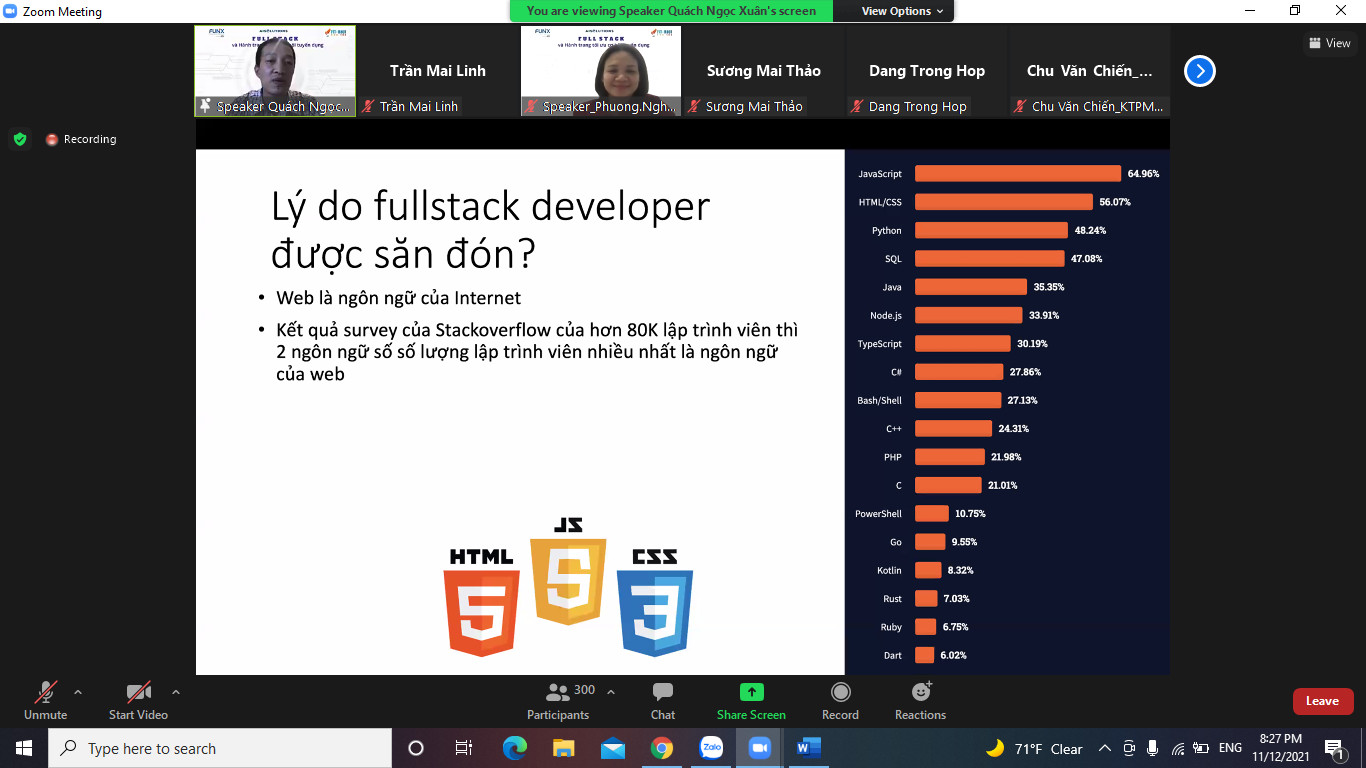Leave the meeting
The height and width of the screenshot is (768, 1366).
pos(1322,701)
